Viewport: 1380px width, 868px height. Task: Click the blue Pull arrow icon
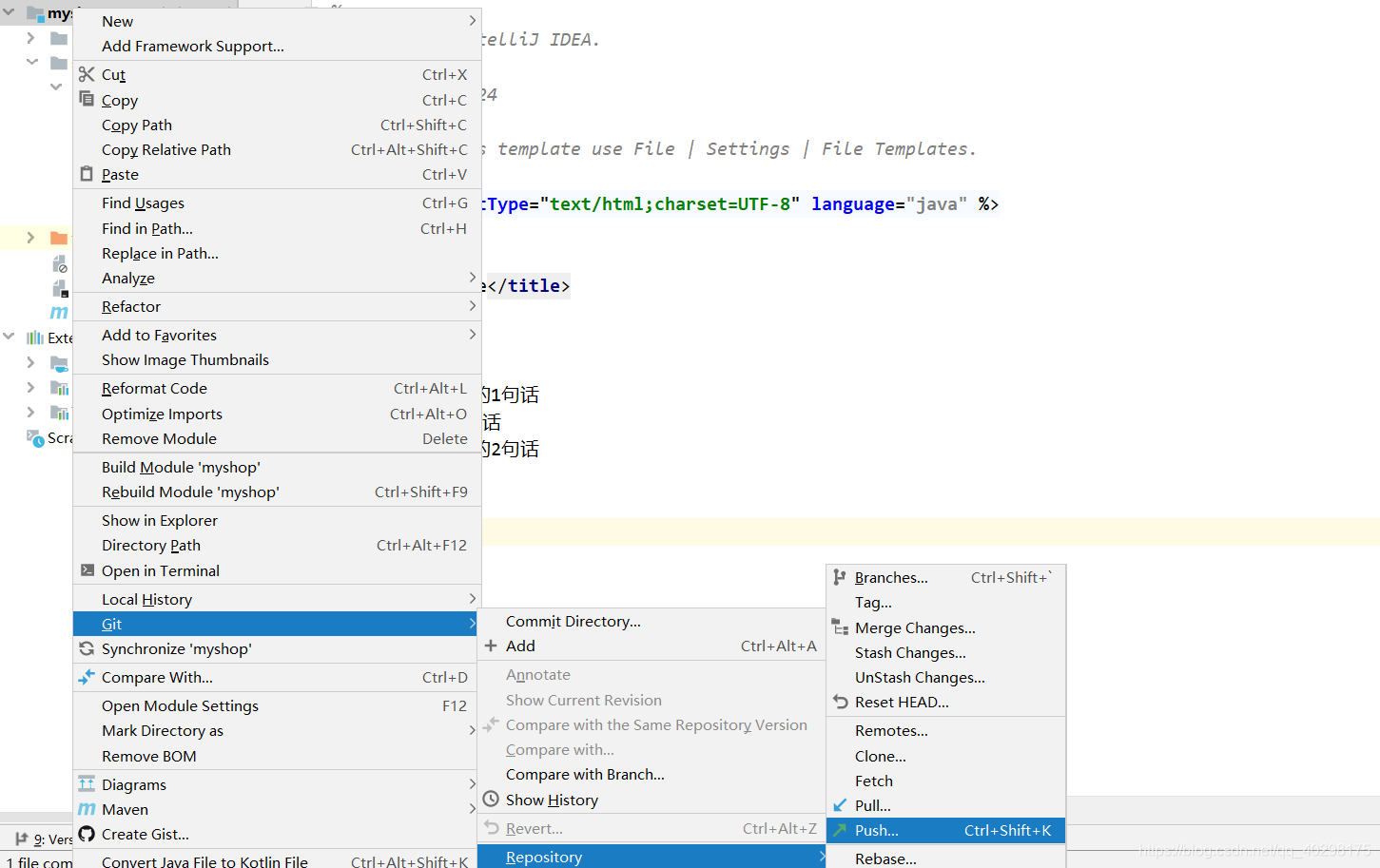click(841, 805)
